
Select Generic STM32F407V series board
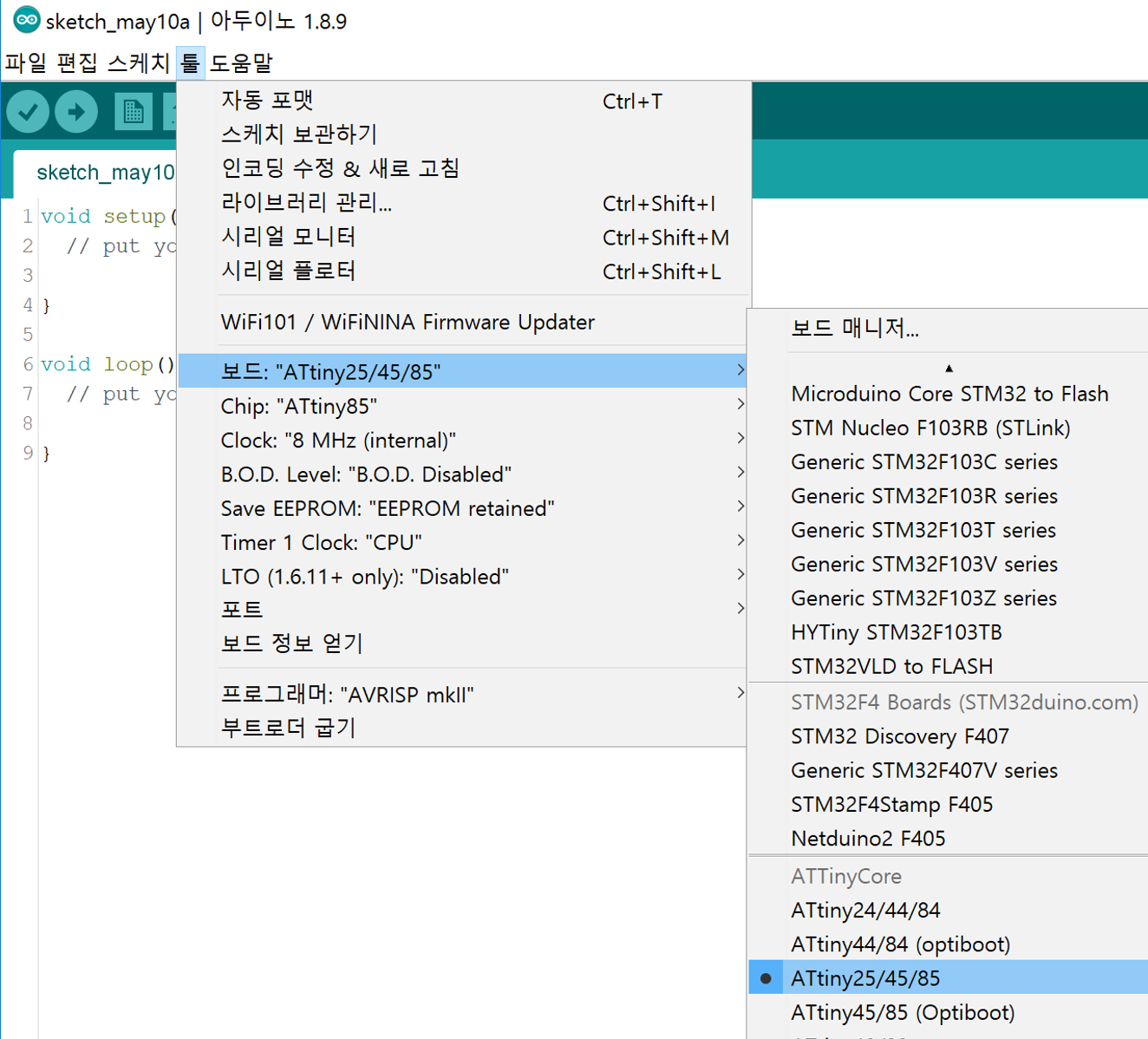(x=948, y=770)
